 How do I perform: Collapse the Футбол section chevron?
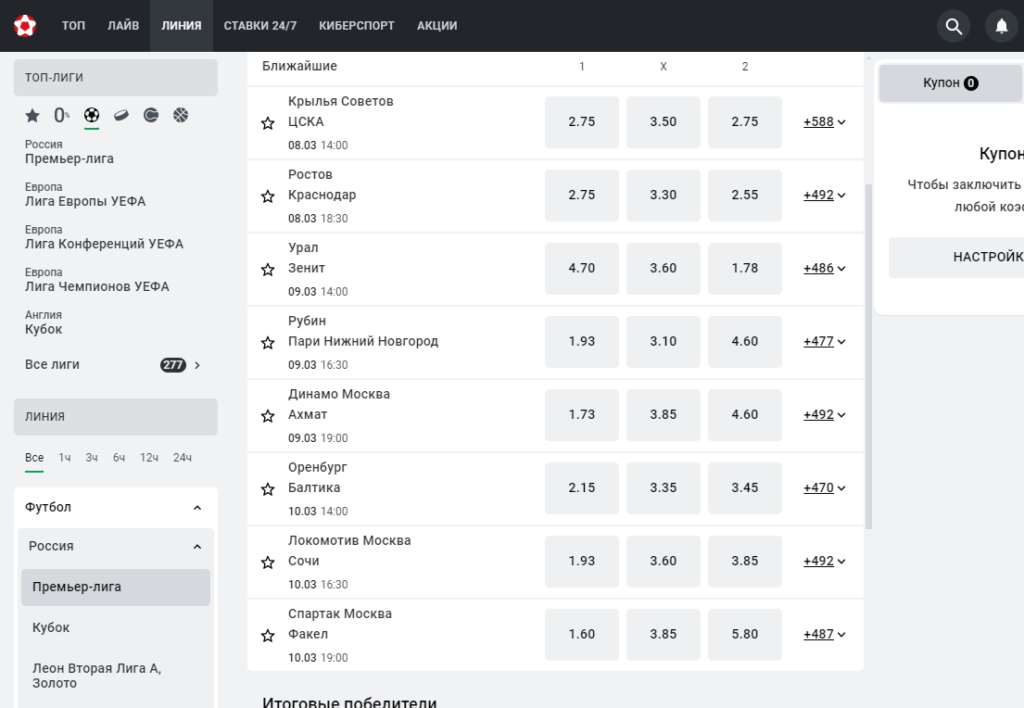coord(197,507)
